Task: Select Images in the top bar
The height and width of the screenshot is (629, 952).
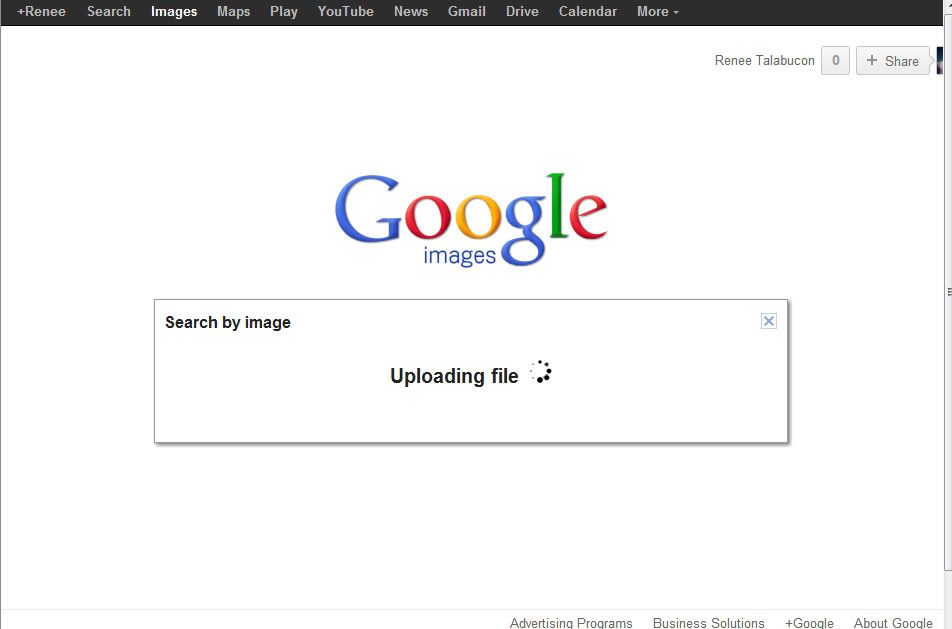Action: point(174,12)
